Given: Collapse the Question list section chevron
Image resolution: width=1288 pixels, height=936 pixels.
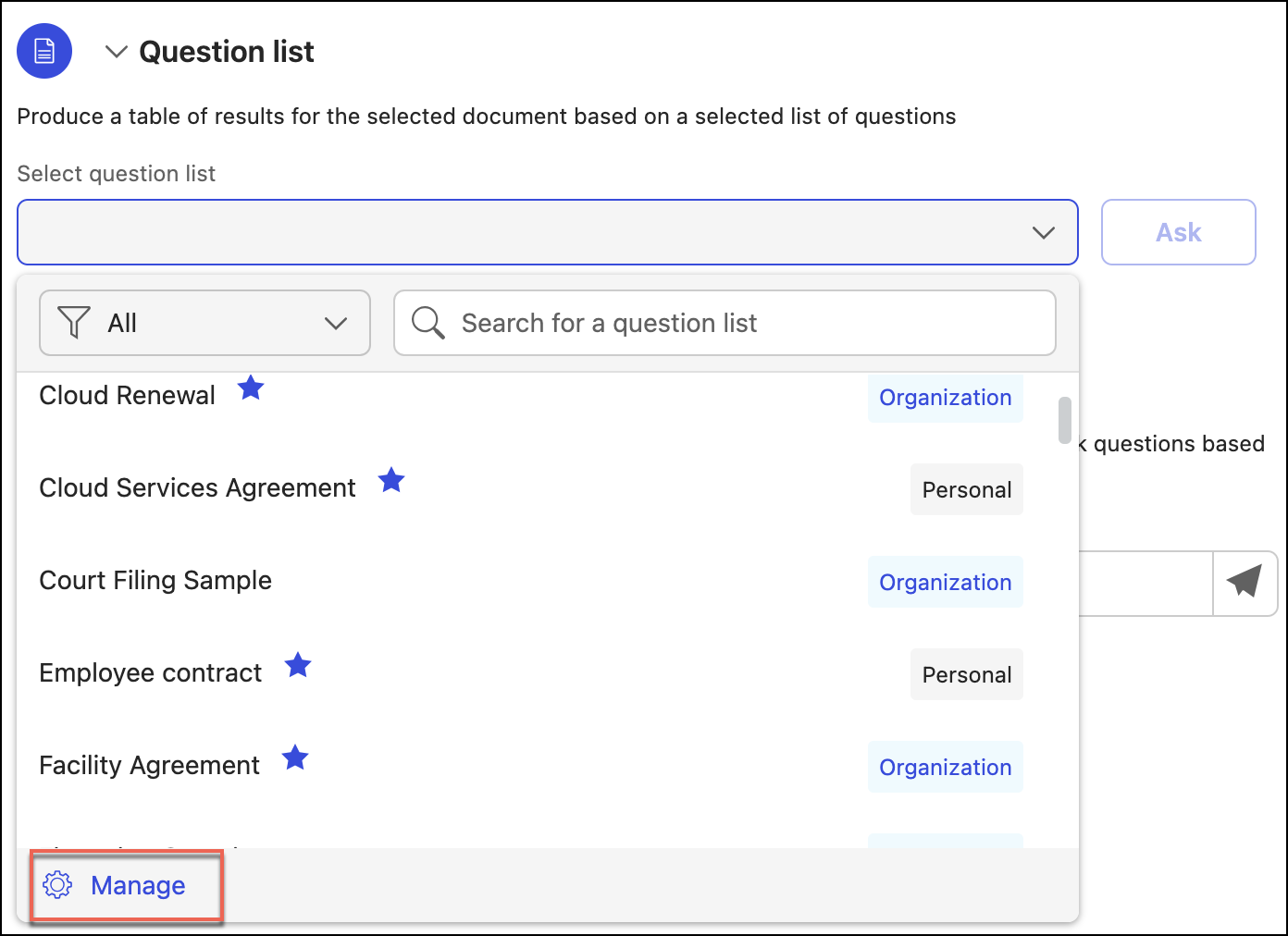Looking at the screenshot, I should [116, 51].
